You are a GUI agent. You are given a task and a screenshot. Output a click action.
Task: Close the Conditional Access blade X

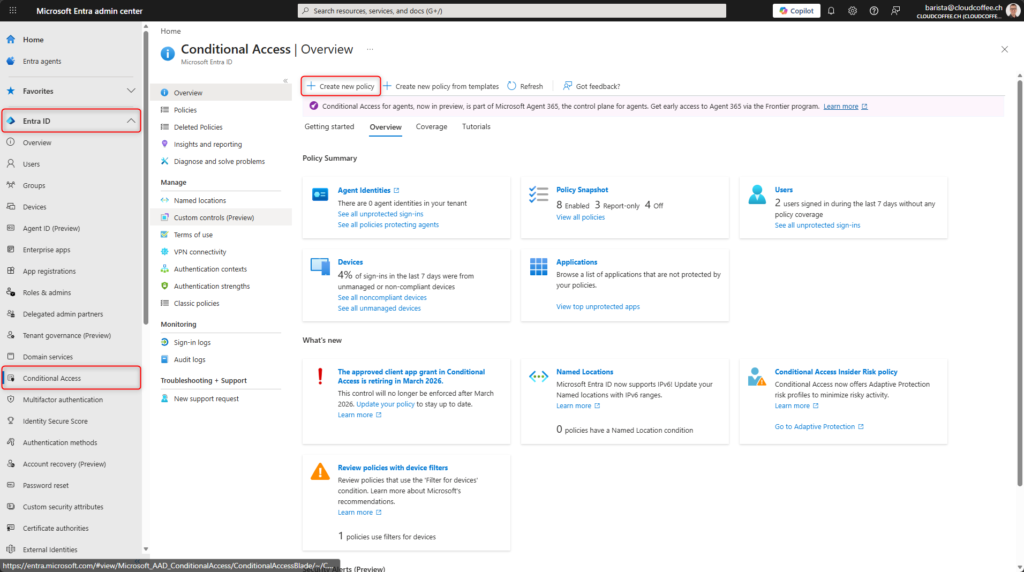point(1004,49)
